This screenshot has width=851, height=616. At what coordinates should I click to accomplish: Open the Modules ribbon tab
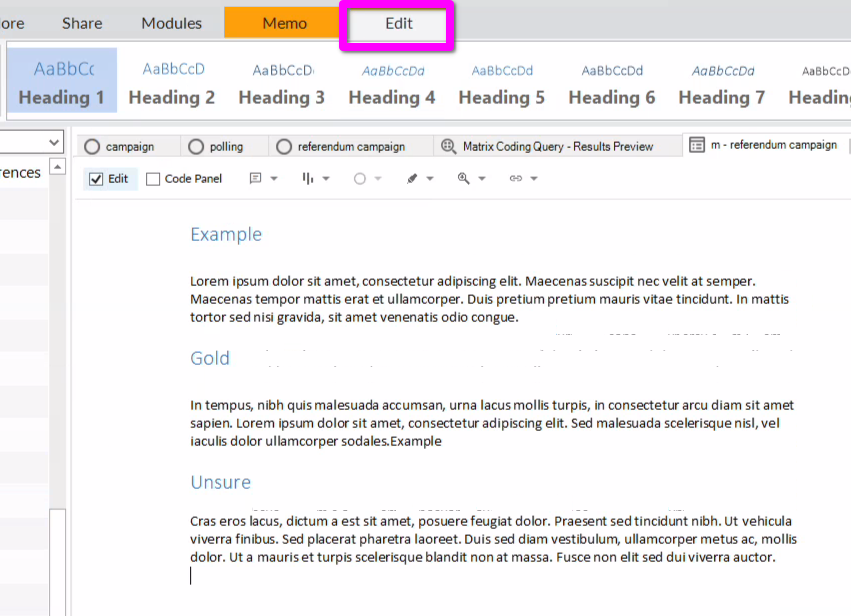pos(171,23)
